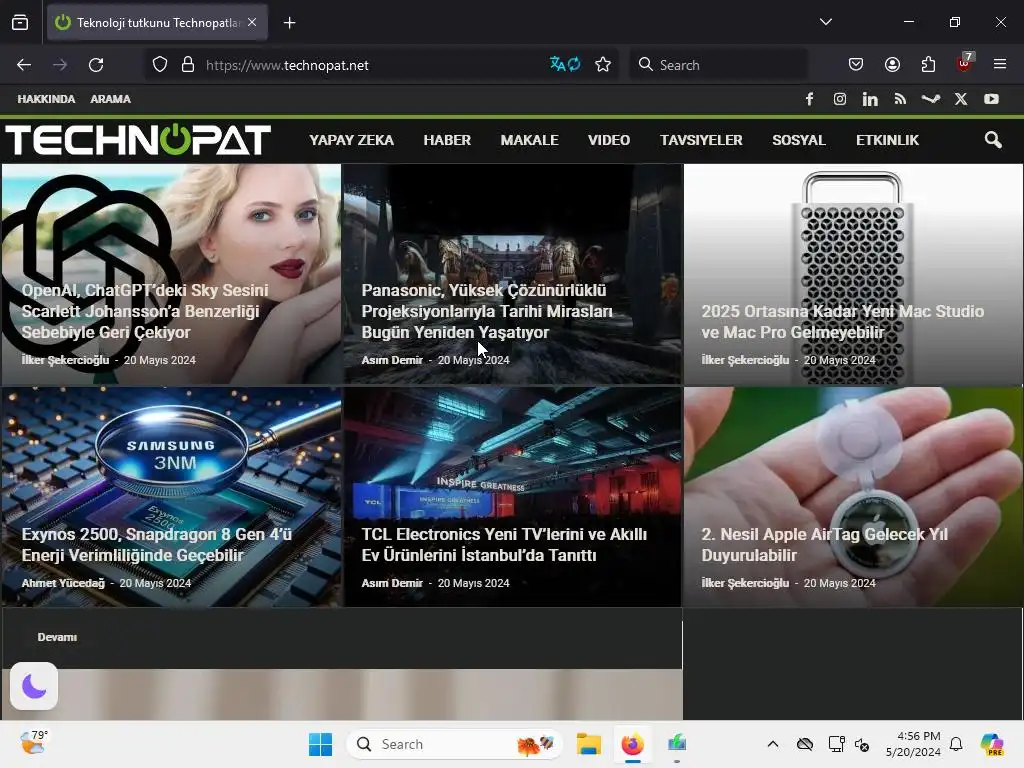Open the ETKINLIK menu item
The image size is (1024, 768).
[x=887, y=140]
